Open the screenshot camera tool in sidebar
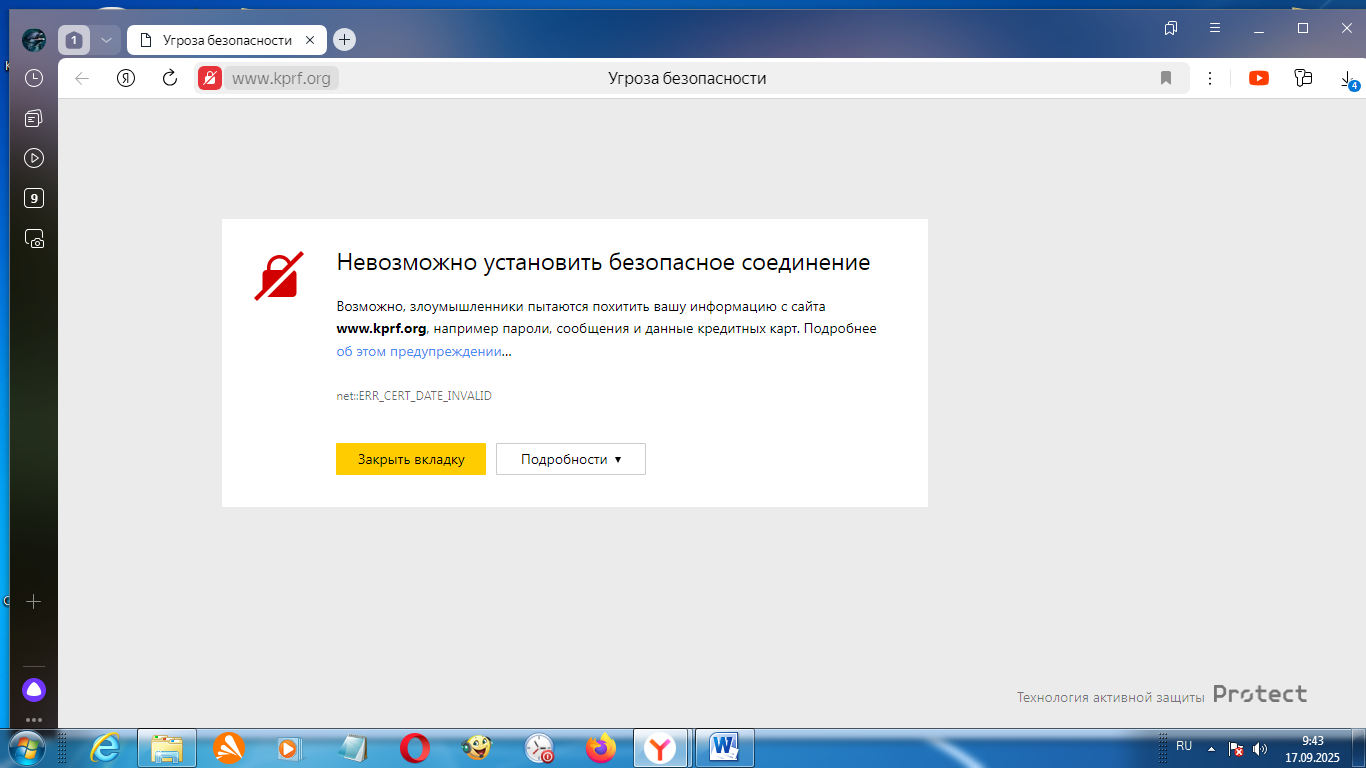Screen dimensions: 1366x768 (34, 240)
